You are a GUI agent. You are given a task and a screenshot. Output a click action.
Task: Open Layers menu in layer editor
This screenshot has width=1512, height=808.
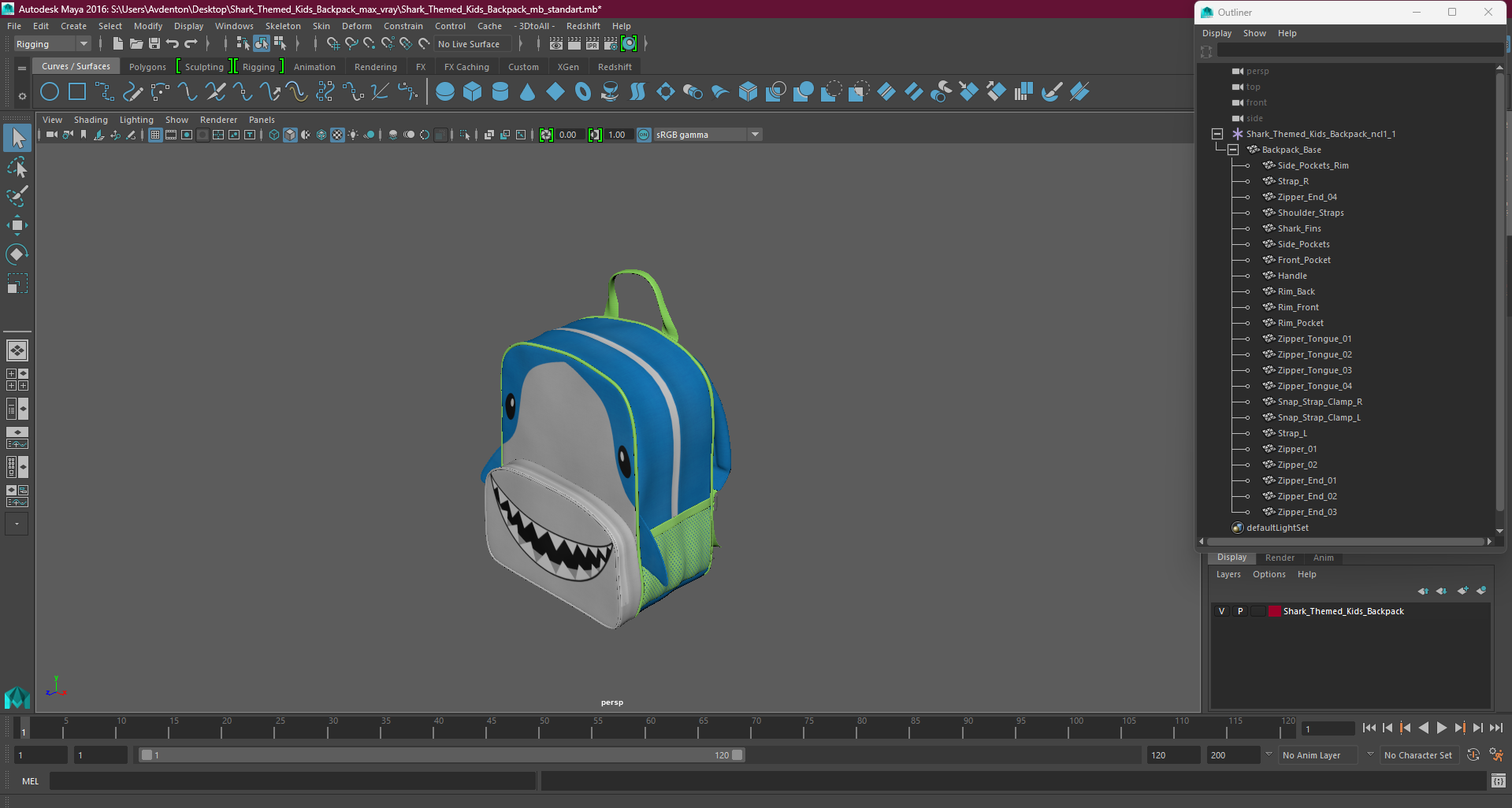coord(1228,574)
